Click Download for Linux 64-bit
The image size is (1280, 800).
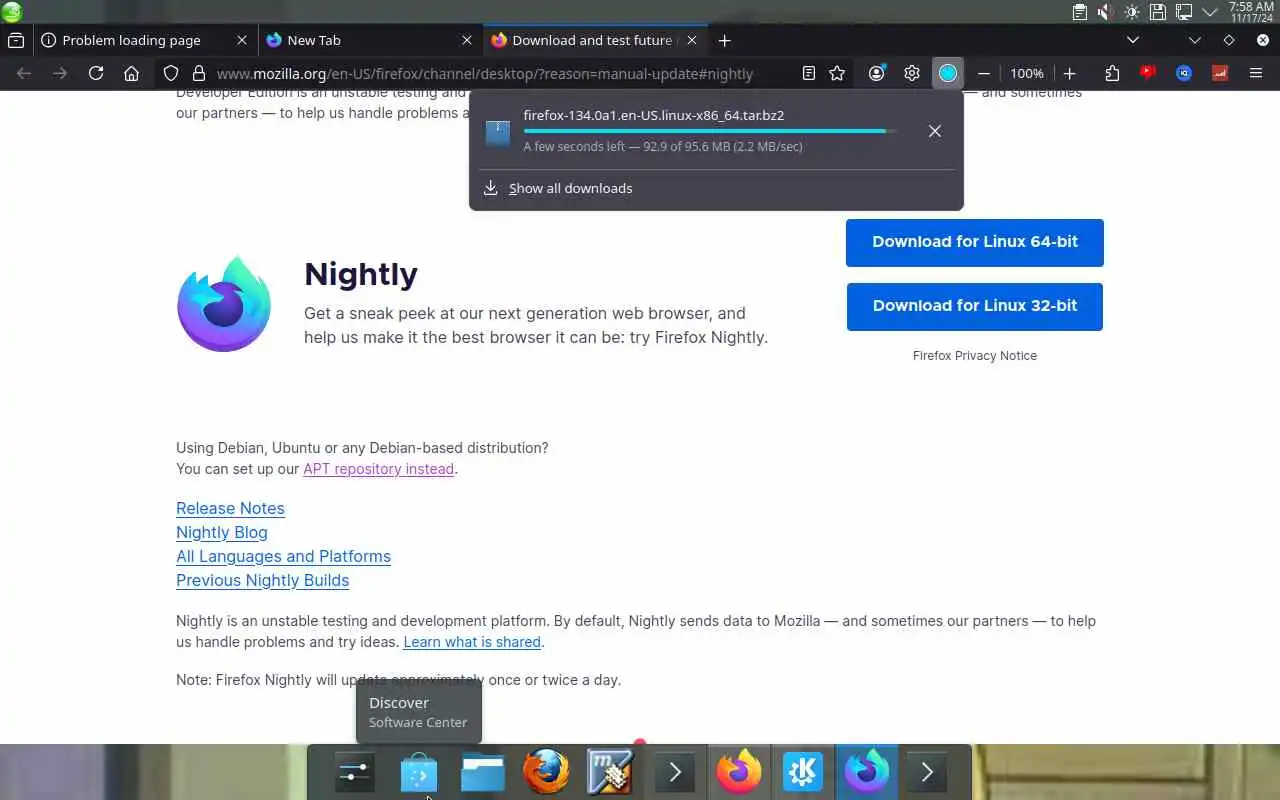tap(975, 243)
